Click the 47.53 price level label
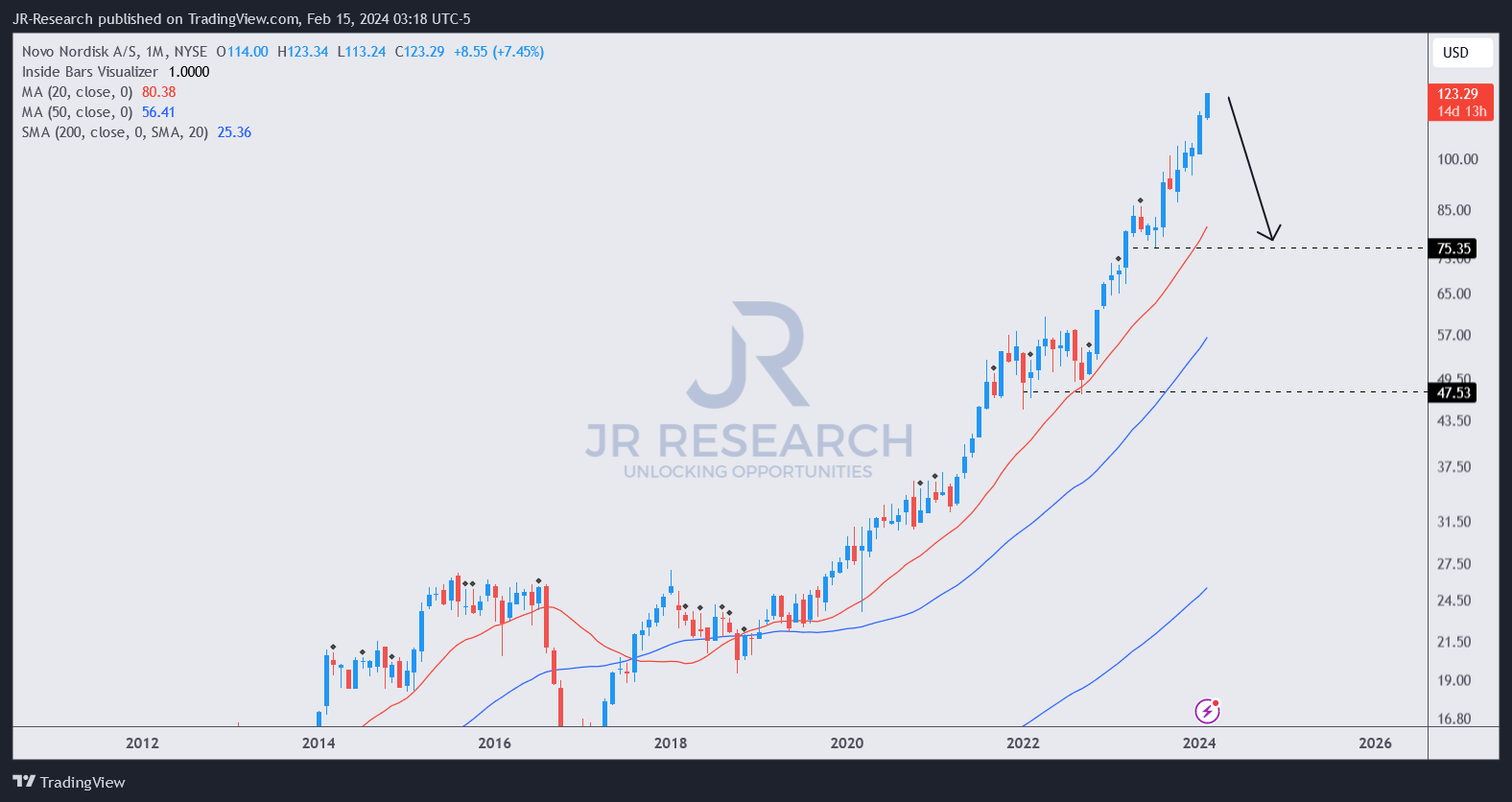The width and height of the screenshot is (1512, 802). pyautogui.click(x=1453, y=392)
